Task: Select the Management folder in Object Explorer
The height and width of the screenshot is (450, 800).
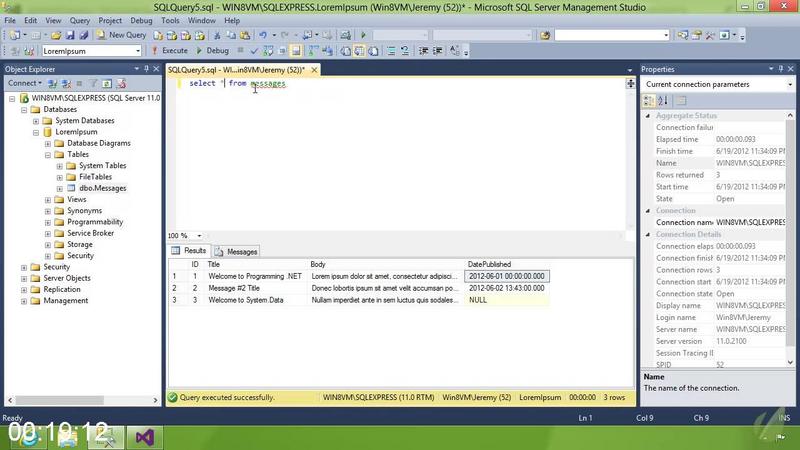Action: [65, 301]
